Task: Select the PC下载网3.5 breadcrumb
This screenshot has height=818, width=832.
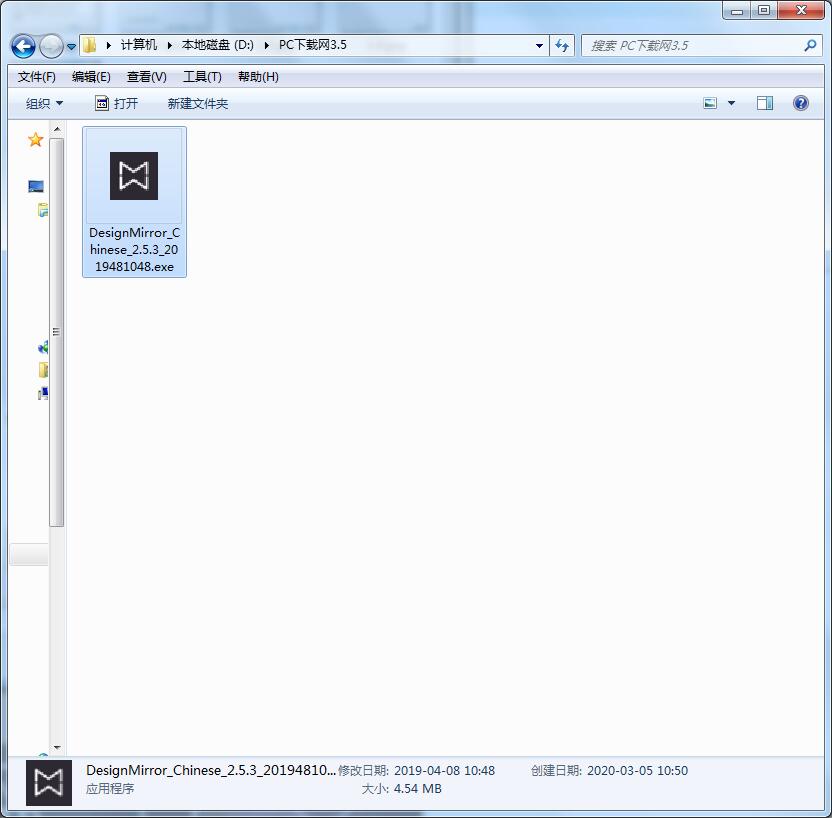Action: pos(313,45)
